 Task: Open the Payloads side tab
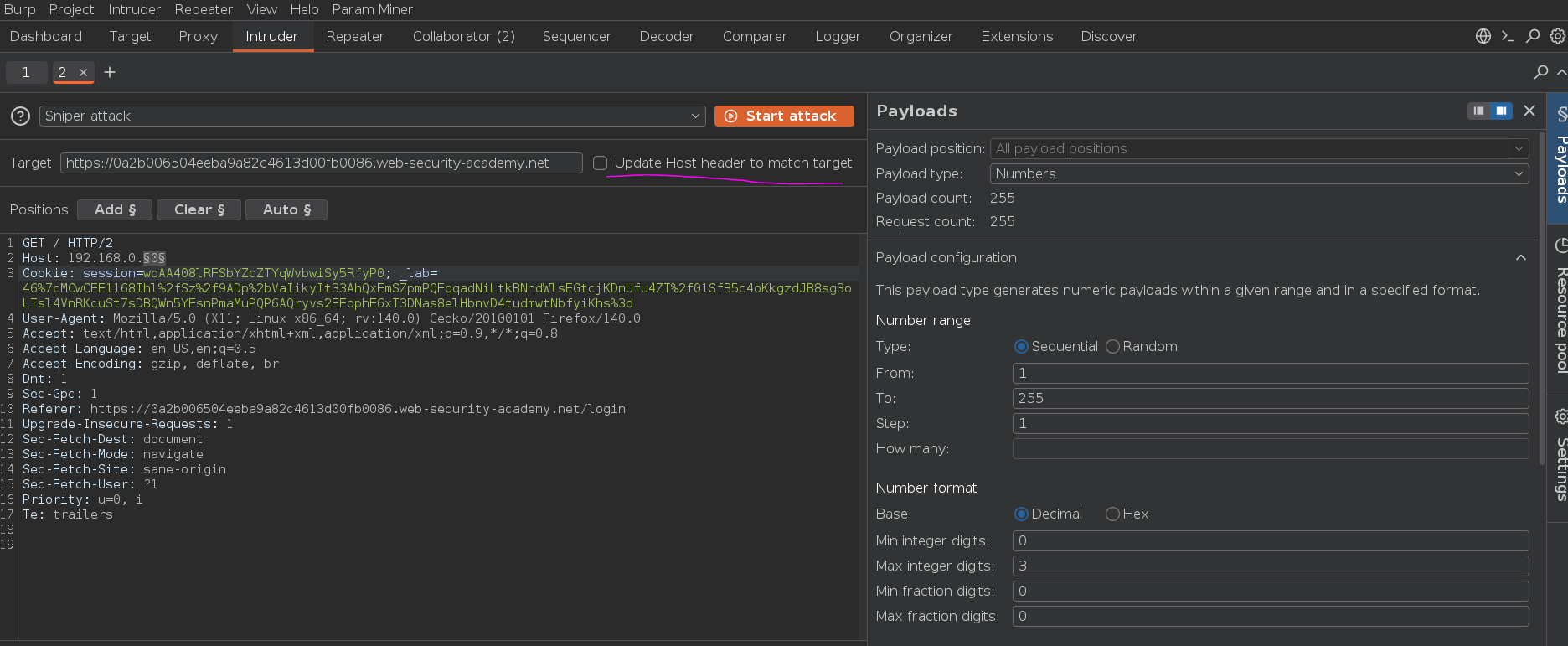click(x=1559, y=158)
